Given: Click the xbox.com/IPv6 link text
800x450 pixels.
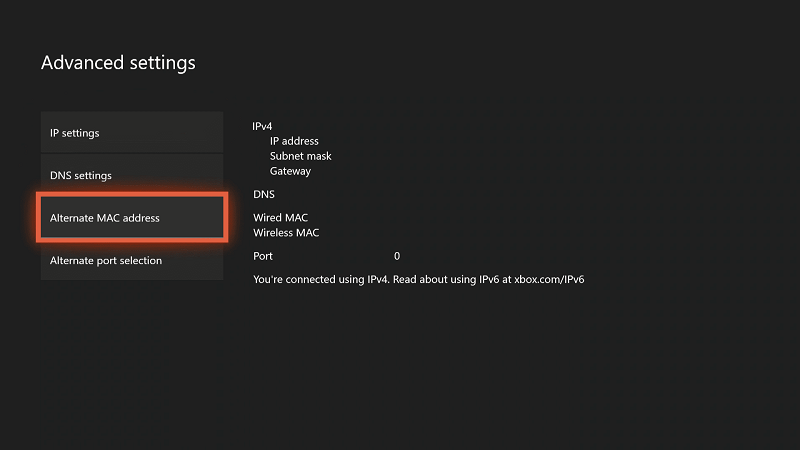Looking at the screenshot, I should pos(549,280).
